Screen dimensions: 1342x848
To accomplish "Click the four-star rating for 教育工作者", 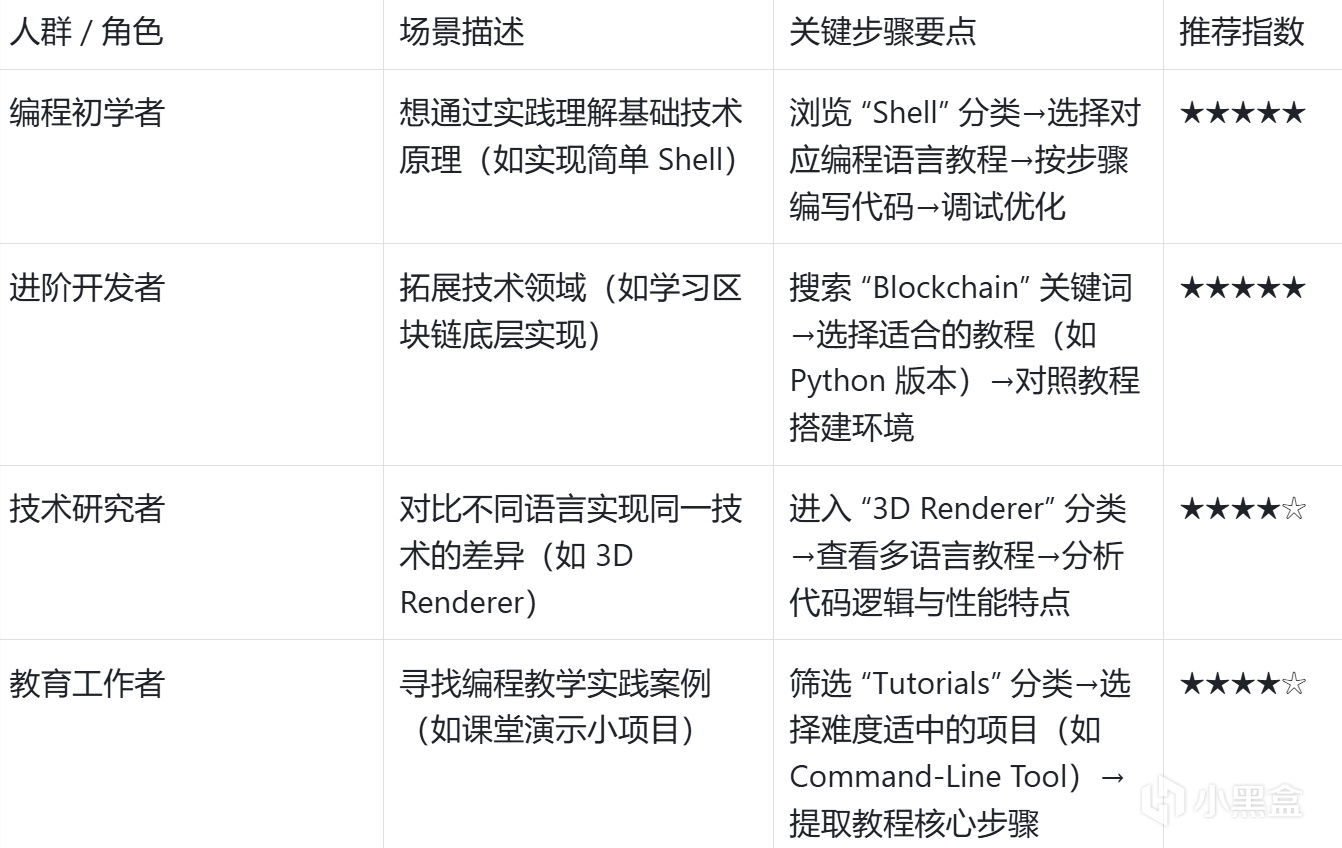I will tap(1242, 684).
